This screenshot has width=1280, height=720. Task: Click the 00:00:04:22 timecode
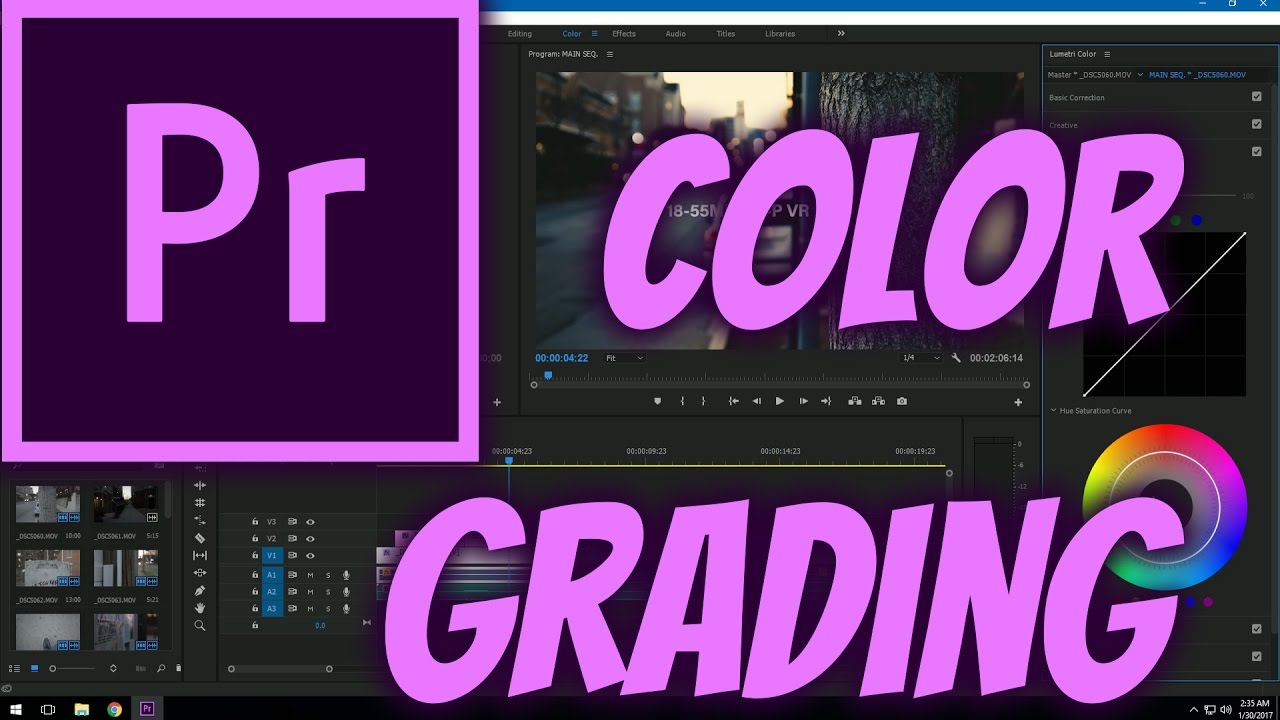point(561,358)
